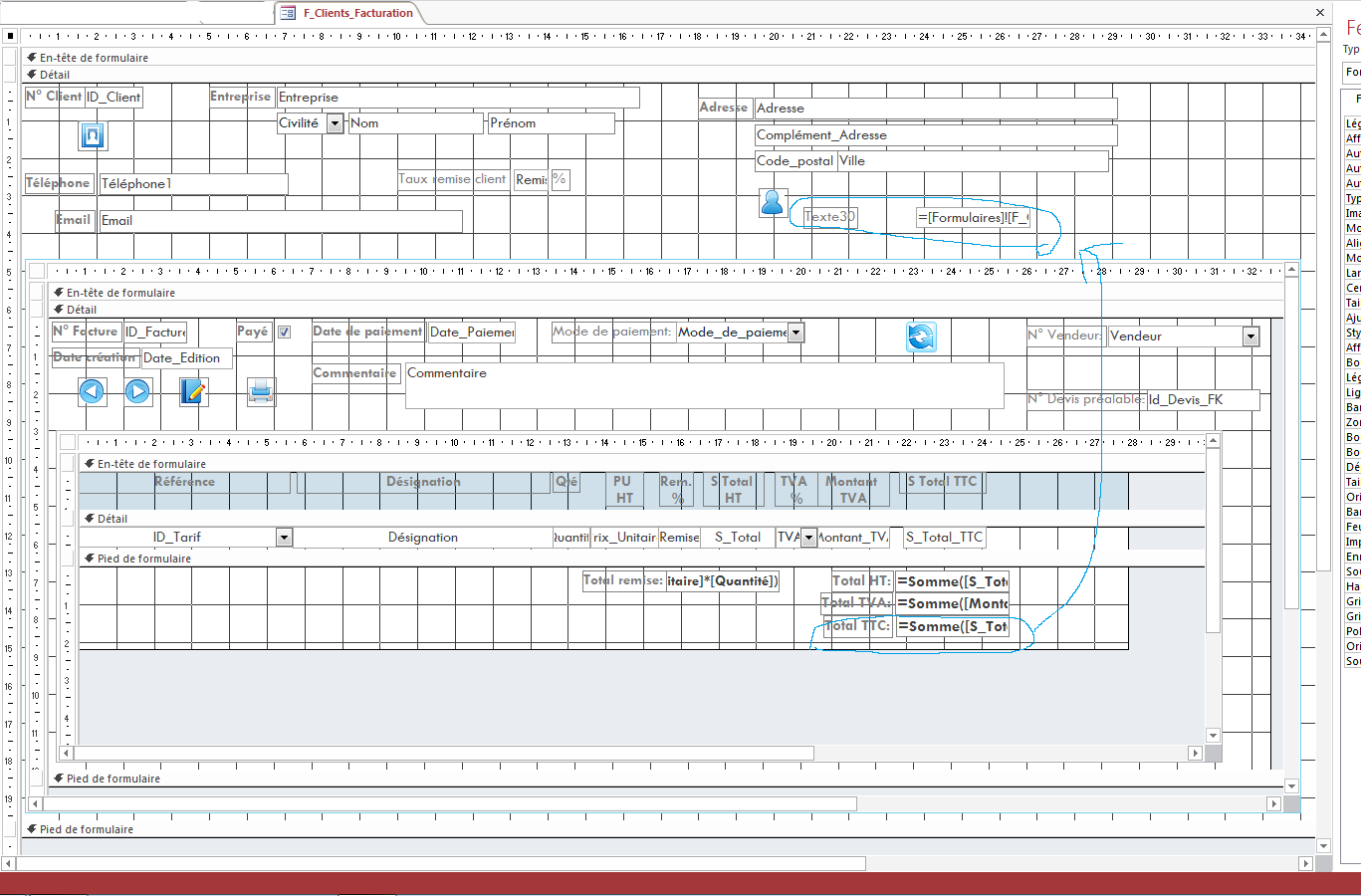This screenshot has height=896, width=1361.
Task: Select the ID_Client text box
Action: tap(113, 98)
